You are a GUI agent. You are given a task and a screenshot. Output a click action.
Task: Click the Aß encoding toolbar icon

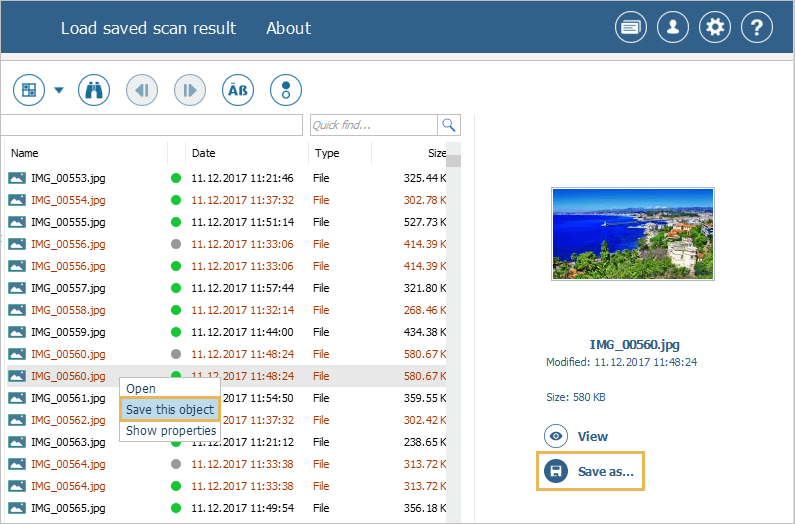tap(238, 90)
